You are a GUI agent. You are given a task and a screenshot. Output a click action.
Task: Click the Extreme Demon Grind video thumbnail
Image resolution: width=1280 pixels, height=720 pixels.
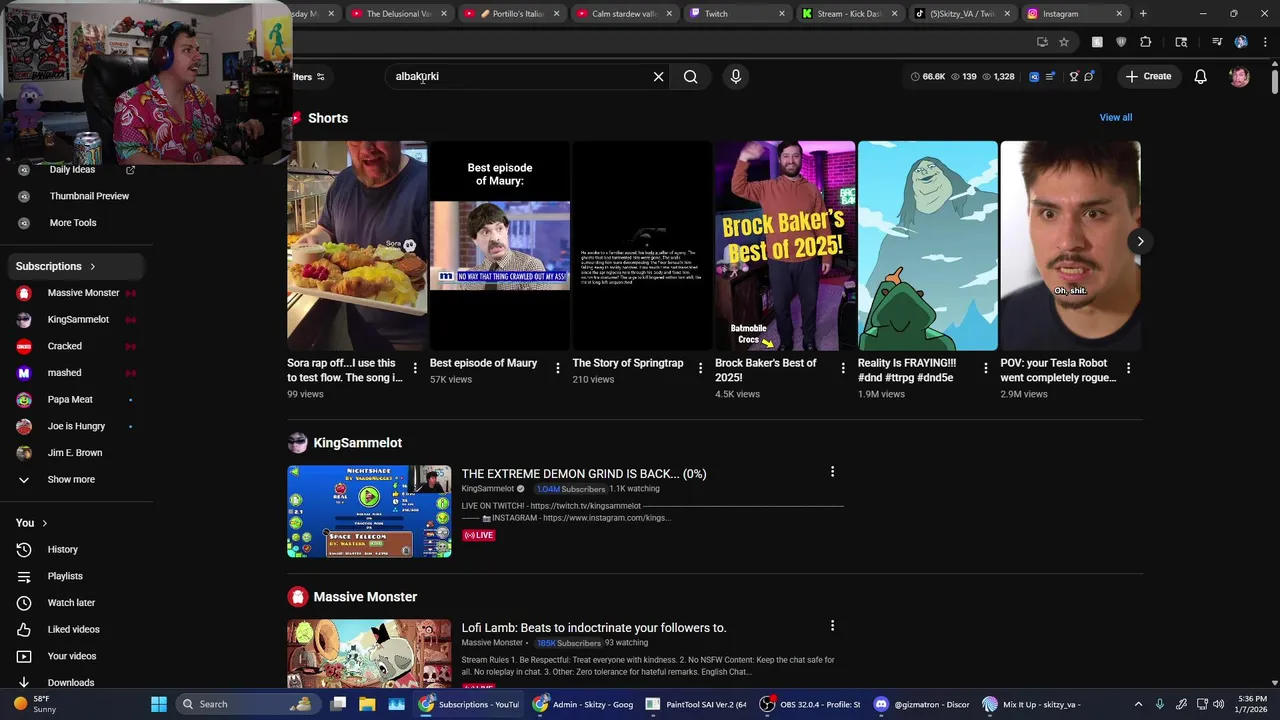369,511
